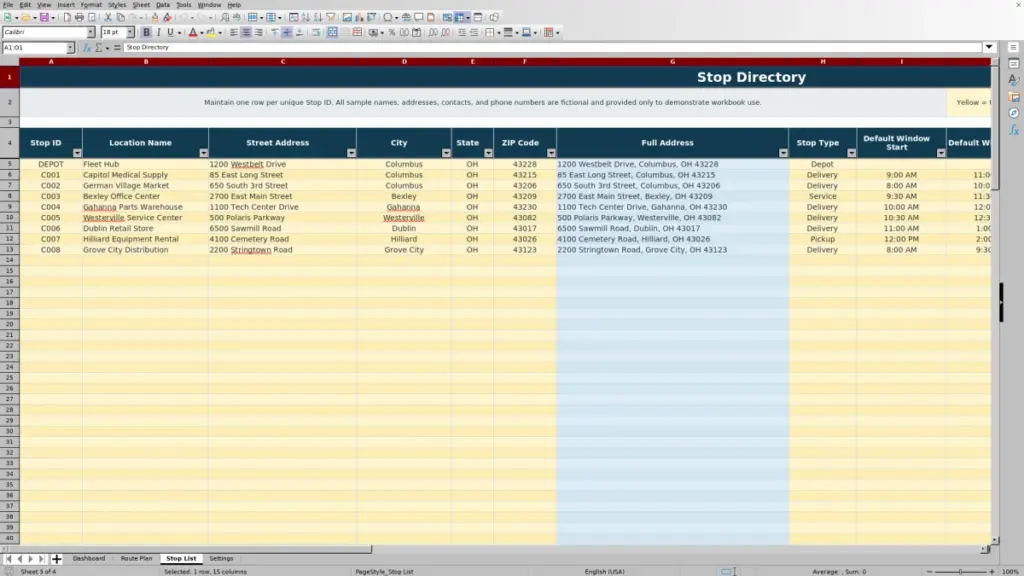
Task: Switch to the Dashboard sheet tab
Action: [x=89, y=558]
